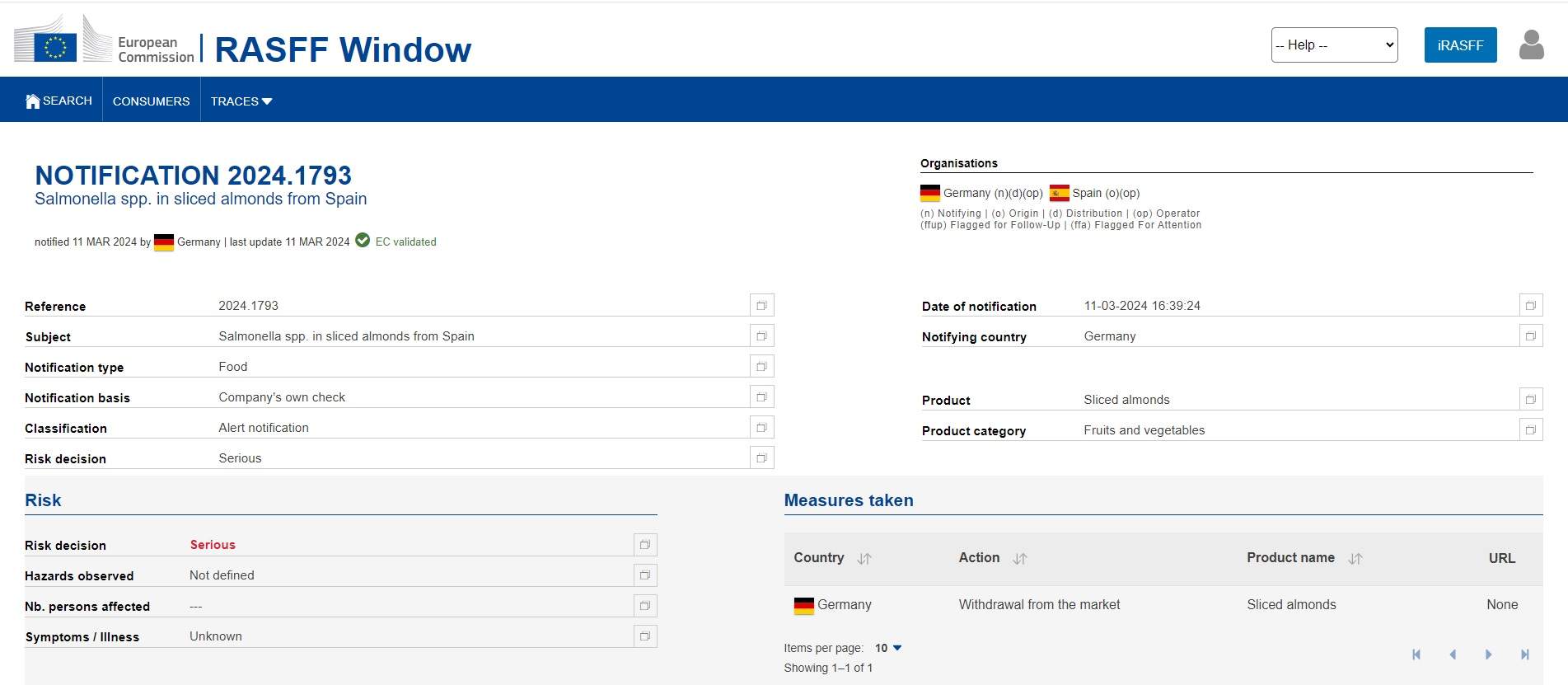Click copy icon in Product row
The height and width of the screenshot is (685, 1568).
(x=1531, y=400)
